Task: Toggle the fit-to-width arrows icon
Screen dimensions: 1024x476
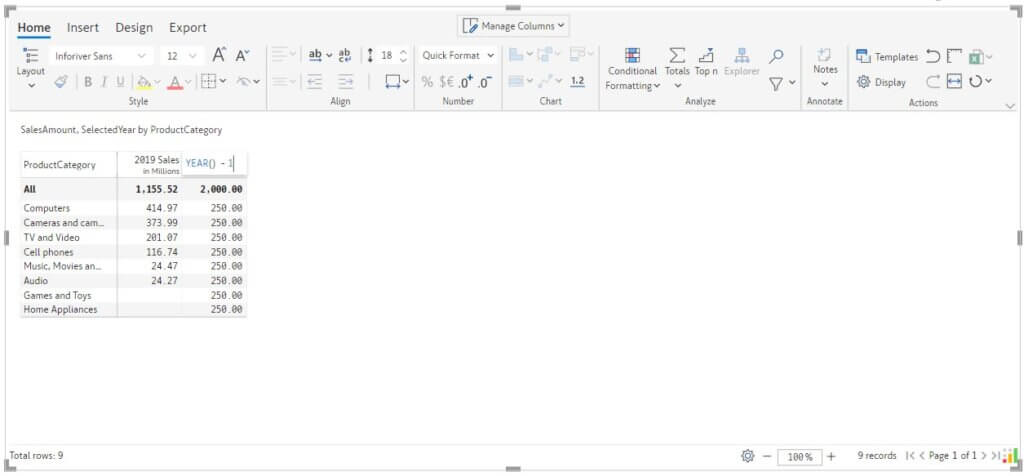Action: pos(954,82)
